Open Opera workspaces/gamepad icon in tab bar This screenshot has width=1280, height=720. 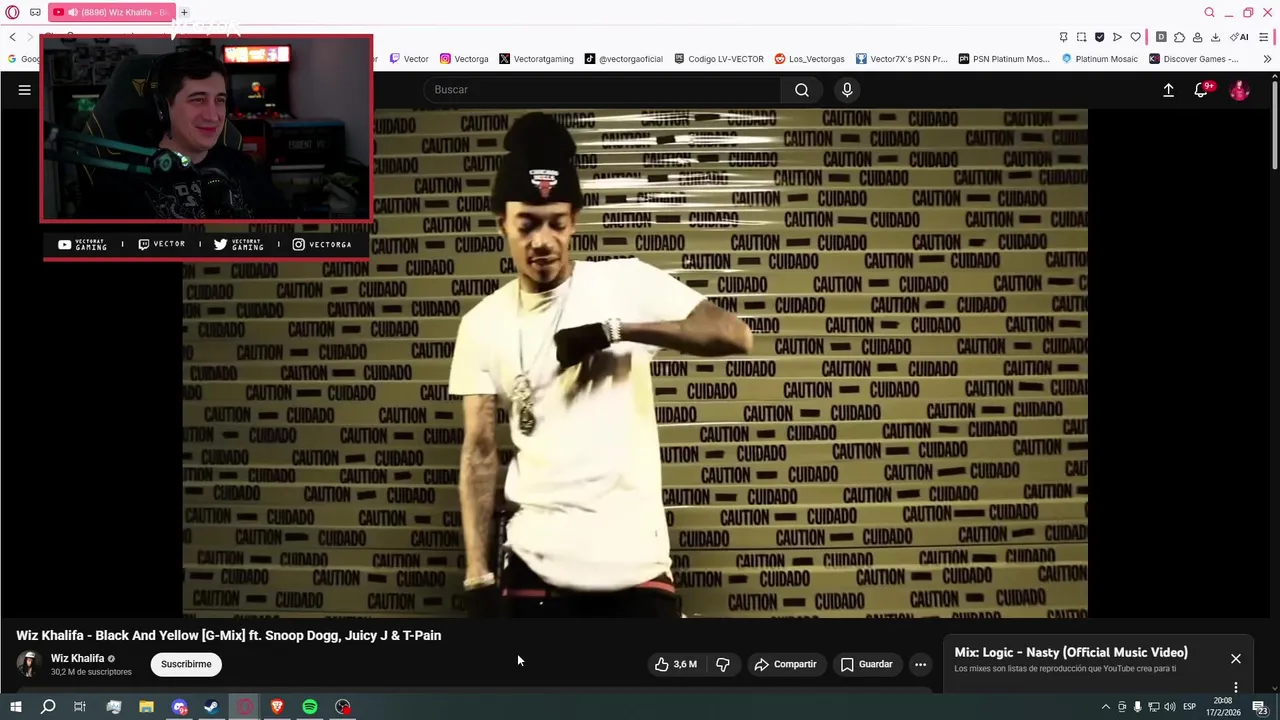35,12
